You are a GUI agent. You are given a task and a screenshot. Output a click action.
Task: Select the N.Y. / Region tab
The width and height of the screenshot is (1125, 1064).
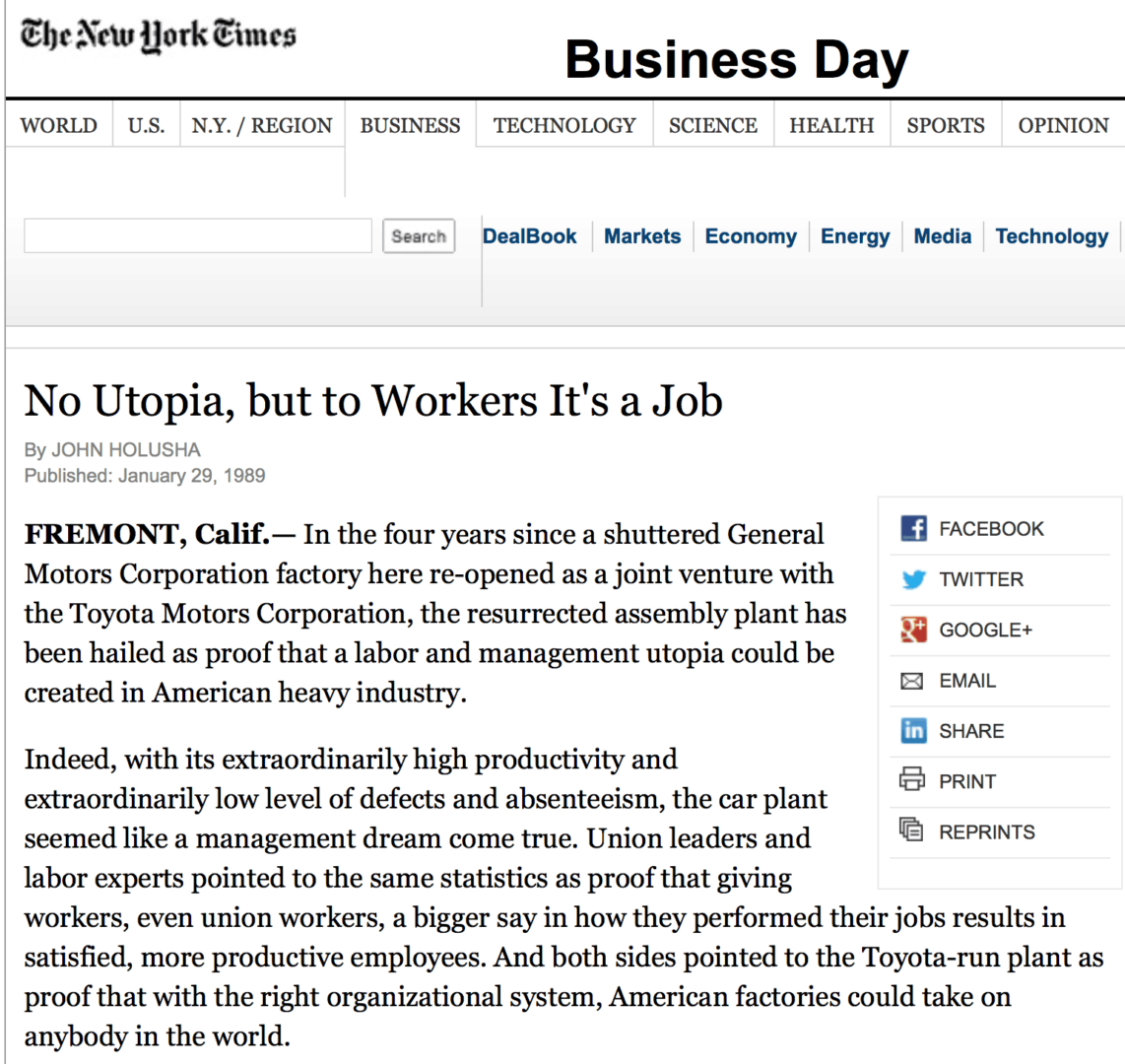pos(262,126)
